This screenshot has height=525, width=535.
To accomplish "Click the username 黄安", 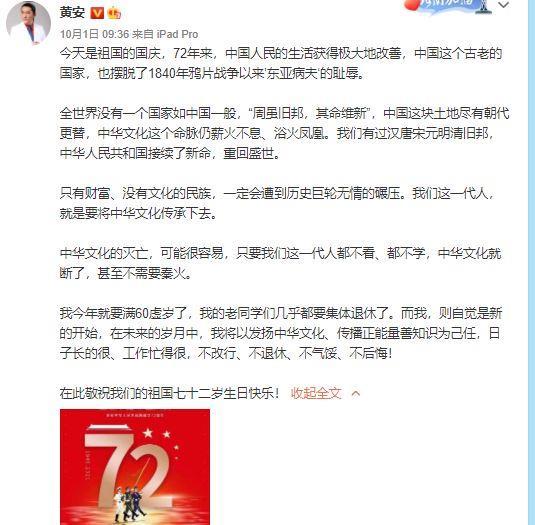I will (72, 13).
